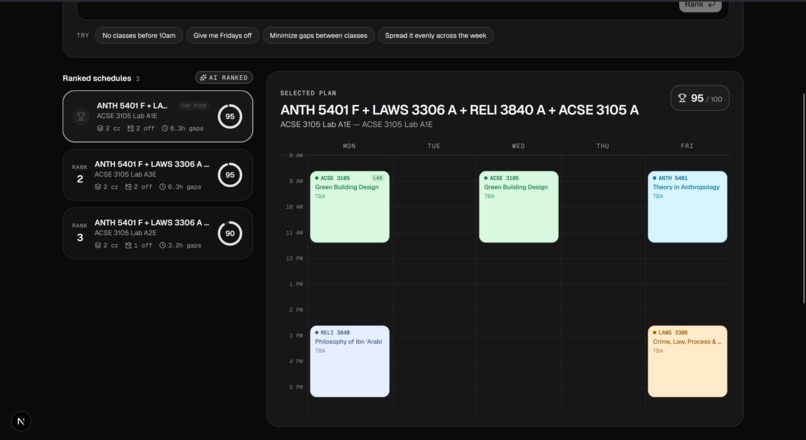The height and width of the screenshot is (440, 806).
Task: Click the Next.js N logo badge
Action: (x=21, y=421)
